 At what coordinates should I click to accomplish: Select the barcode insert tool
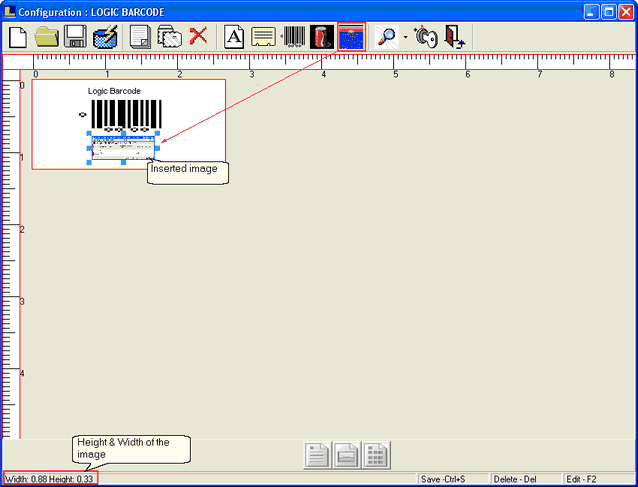[293, 37]
